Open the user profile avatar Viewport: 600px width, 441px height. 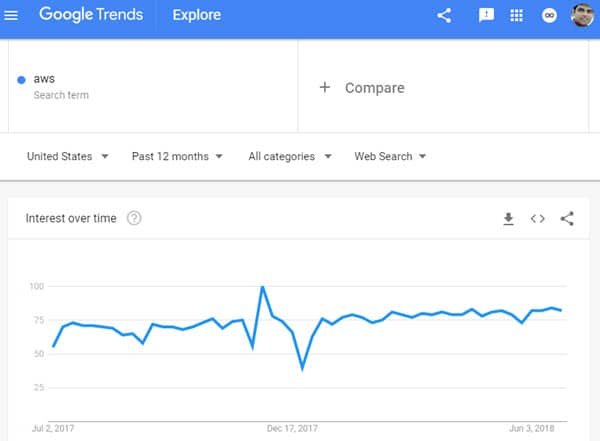[x=582, y=15]
